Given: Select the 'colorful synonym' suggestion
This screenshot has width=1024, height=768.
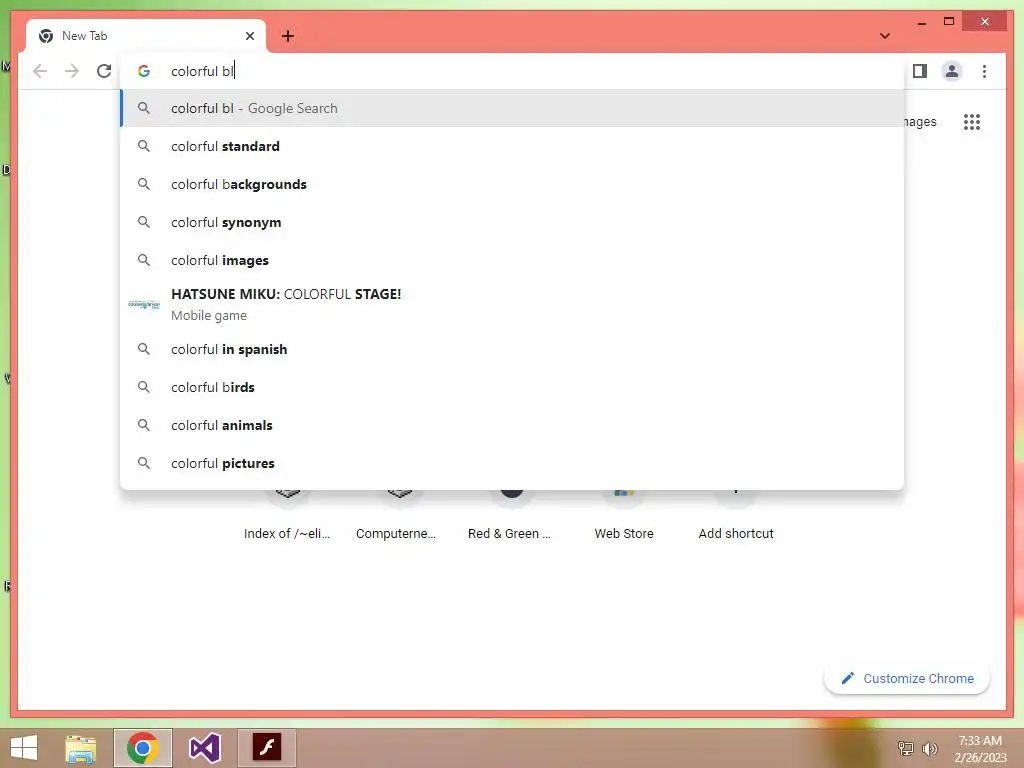Looking at the screenshot, I should (x=512, y=222).
